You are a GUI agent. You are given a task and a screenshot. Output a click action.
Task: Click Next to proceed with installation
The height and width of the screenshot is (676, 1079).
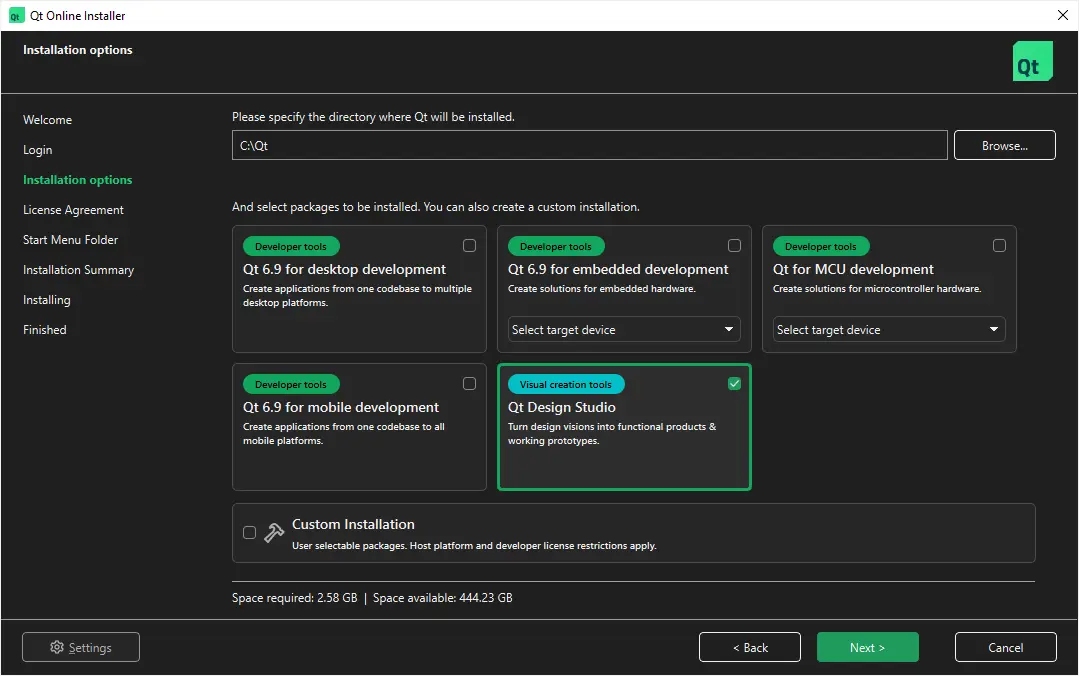pos(867,647)
